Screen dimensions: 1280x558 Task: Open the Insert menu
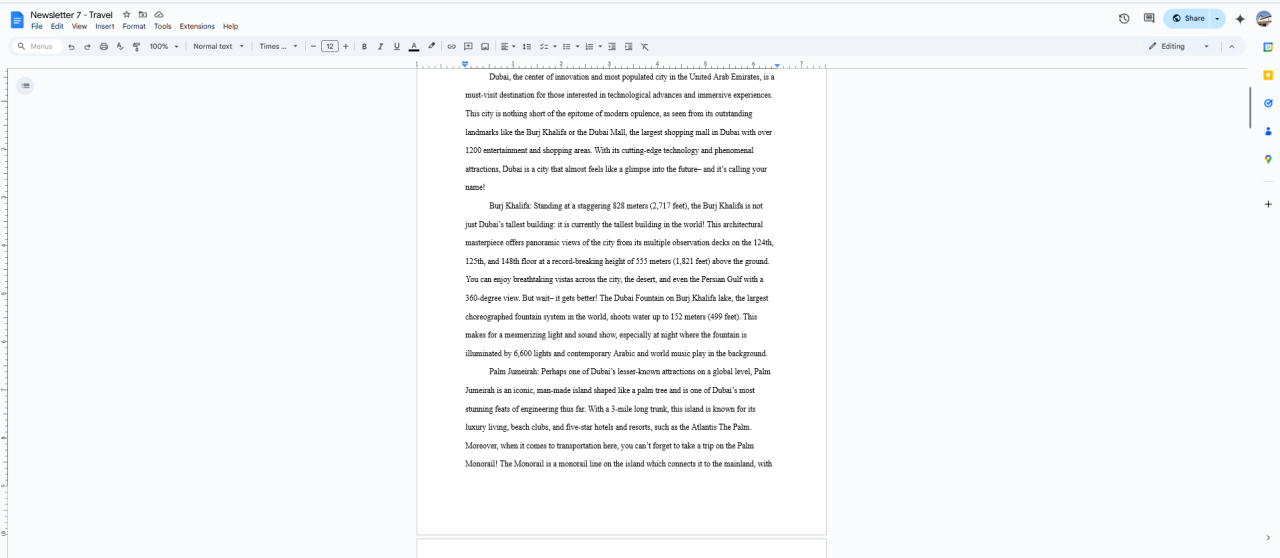tap(105, 27)
